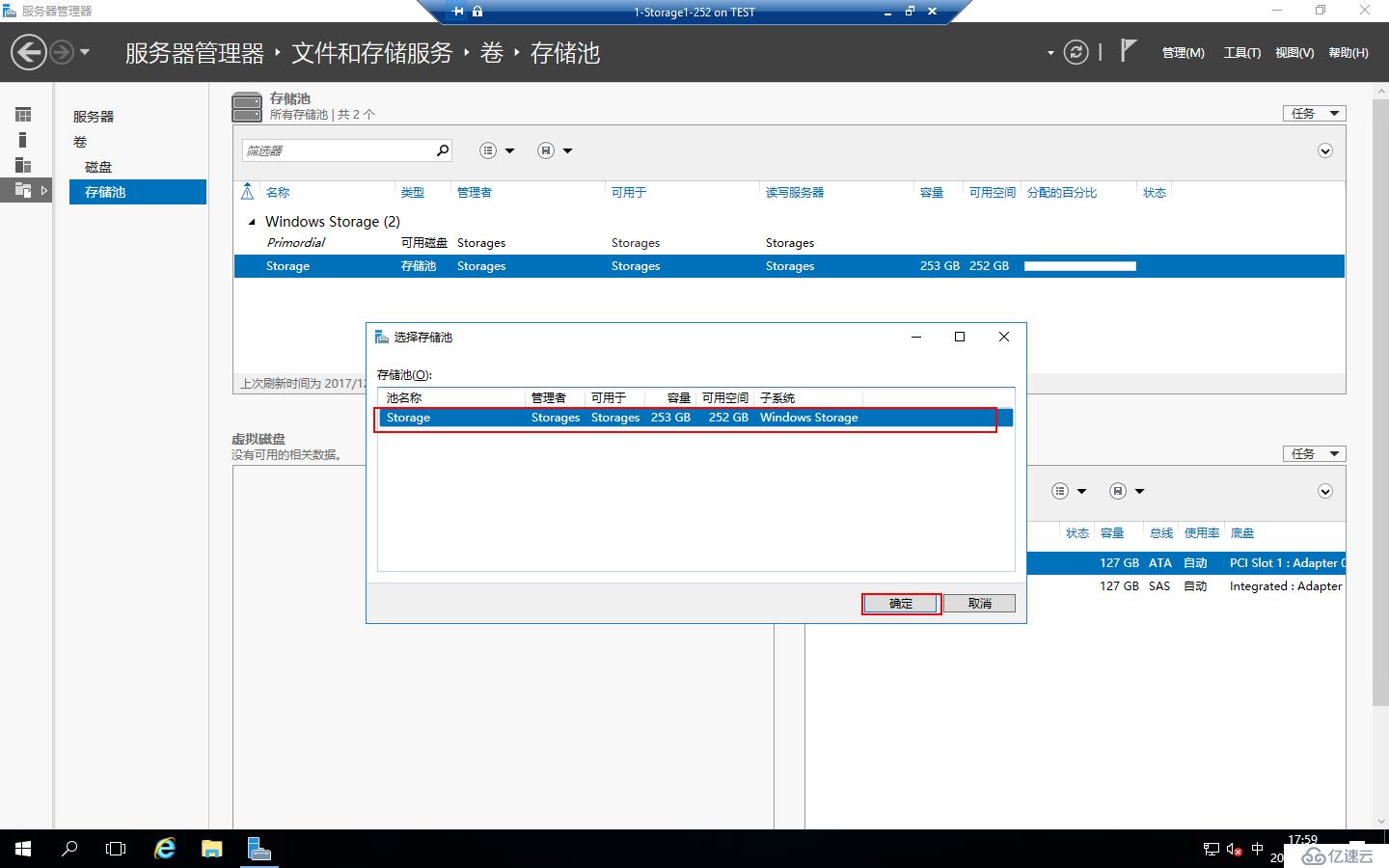Click the 中 input method indicator
Viewport: 1389px width, 868px height.
(1257, 850)
